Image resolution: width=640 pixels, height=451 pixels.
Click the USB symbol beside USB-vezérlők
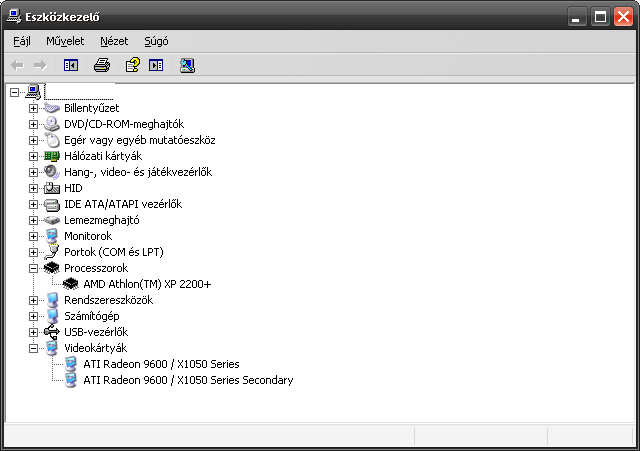(52, 332)
